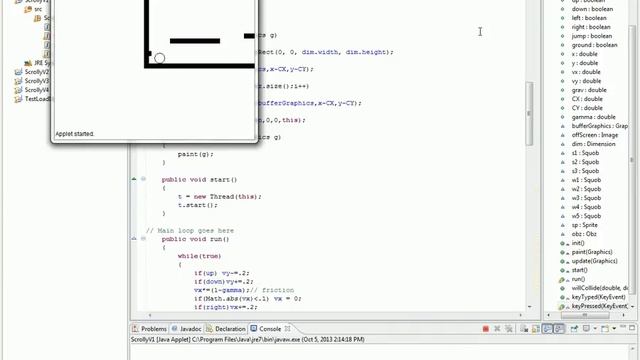Open Display Selected Console dropdown arrow
Screen dimensions: 640x360
coord(595,329)
